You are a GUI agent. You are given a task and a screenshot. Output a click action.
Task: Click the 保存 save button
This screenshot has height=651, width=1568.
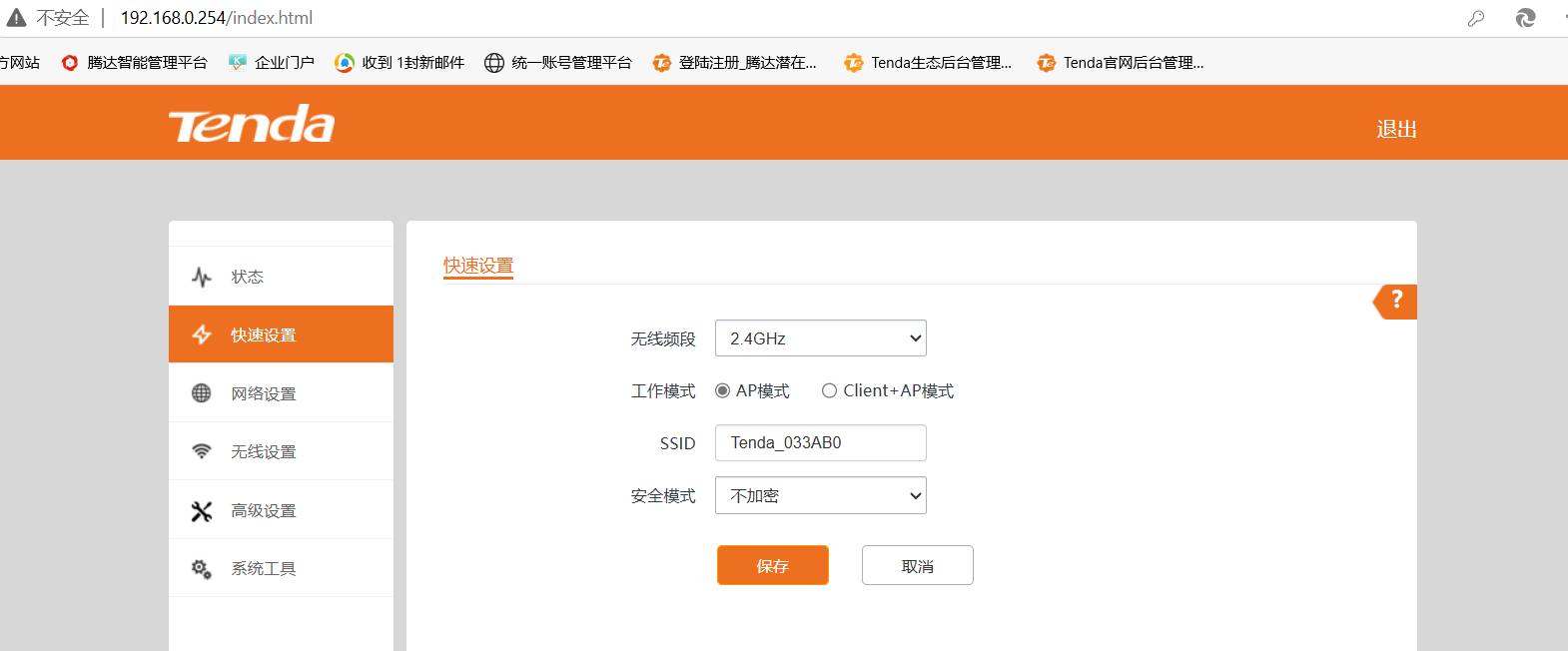tap(773, 565)
